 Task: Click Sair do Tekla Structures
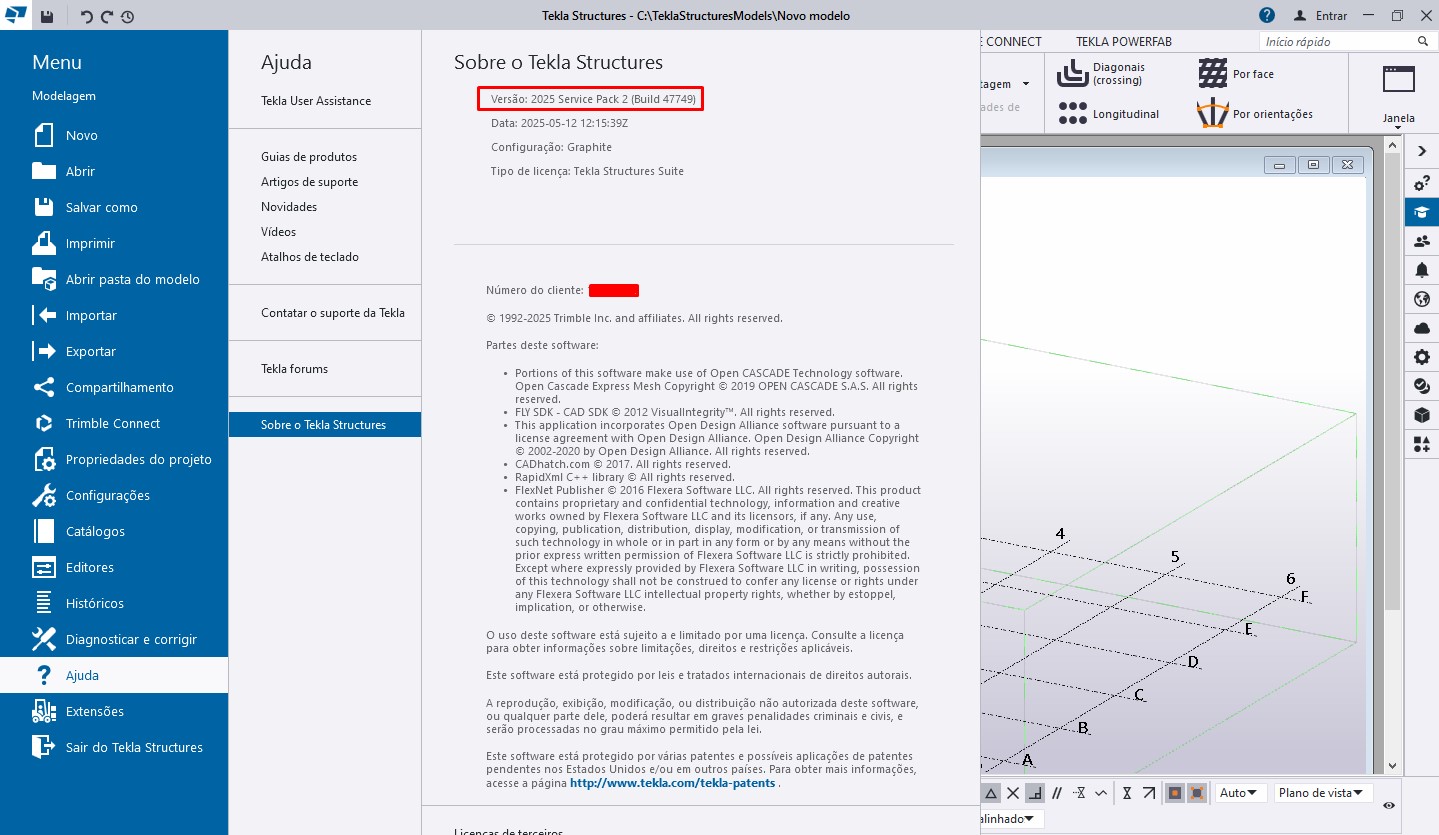click(114, 747)
